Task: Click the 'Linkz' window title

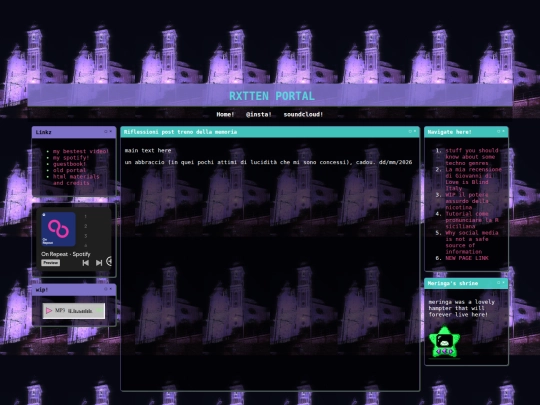Action: (43, 132)
